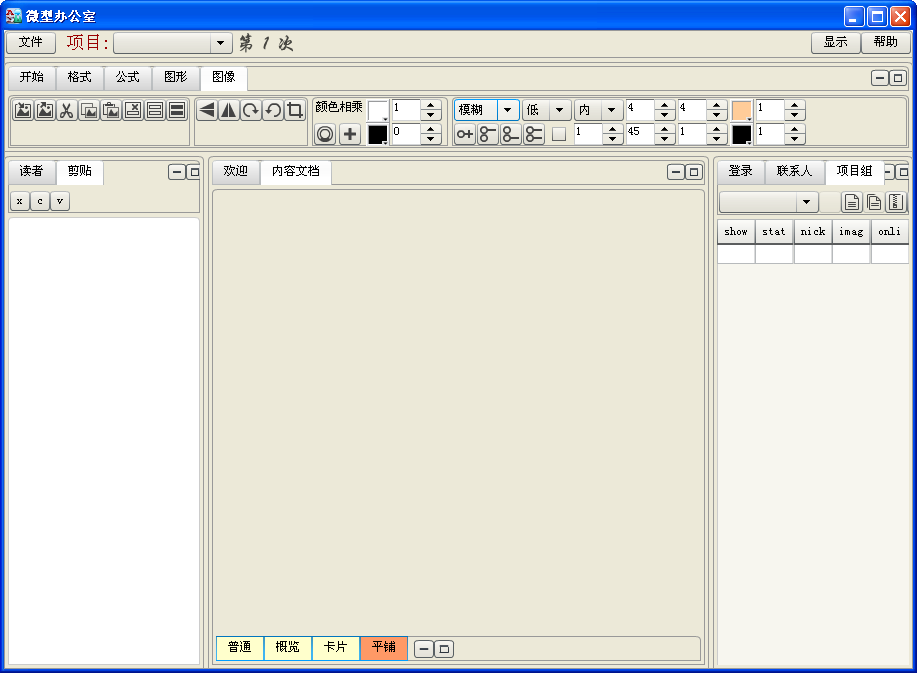
Task: Click the insert image from file icon
Action: point(23,110)
